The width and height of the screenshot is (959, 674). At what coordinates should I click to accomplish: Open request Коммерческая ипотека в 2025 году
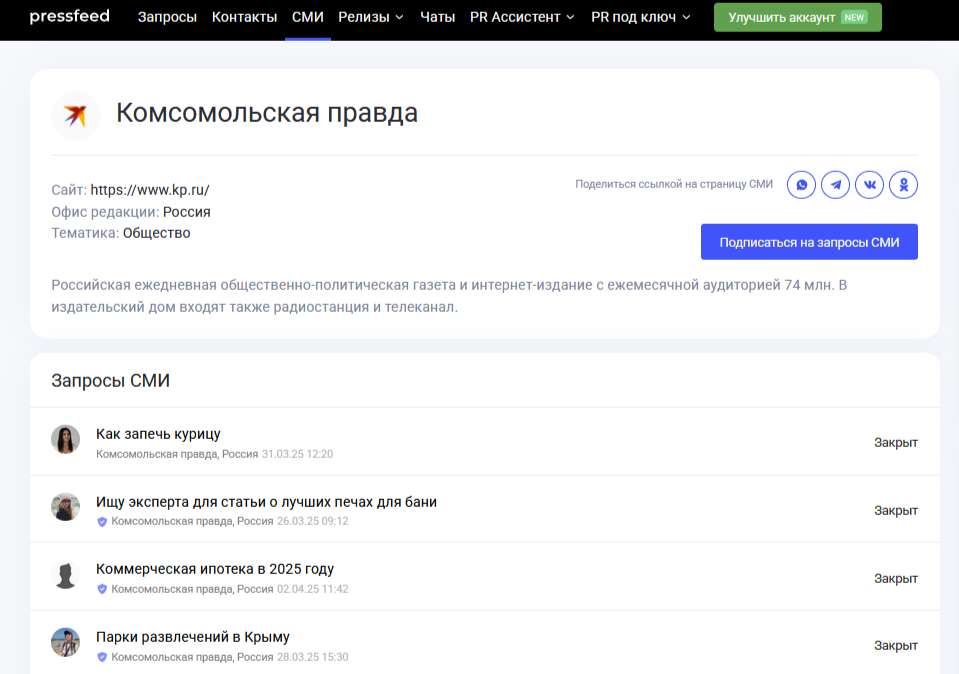tap(215, 569)
